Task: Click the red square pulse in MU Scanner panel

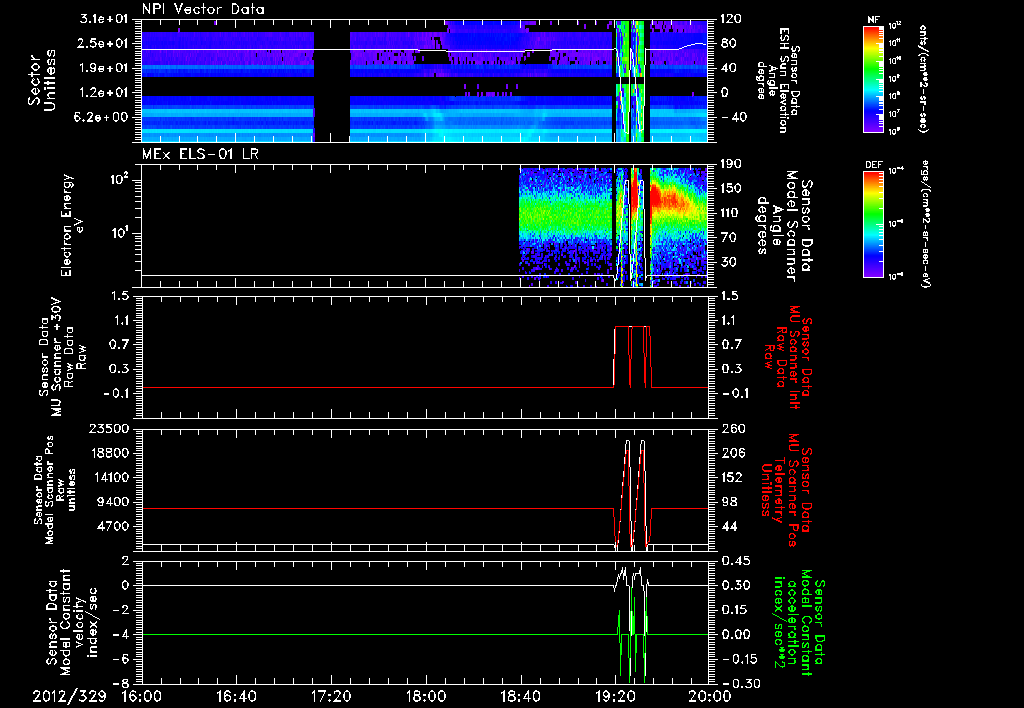Action: (x=632, y=356)
